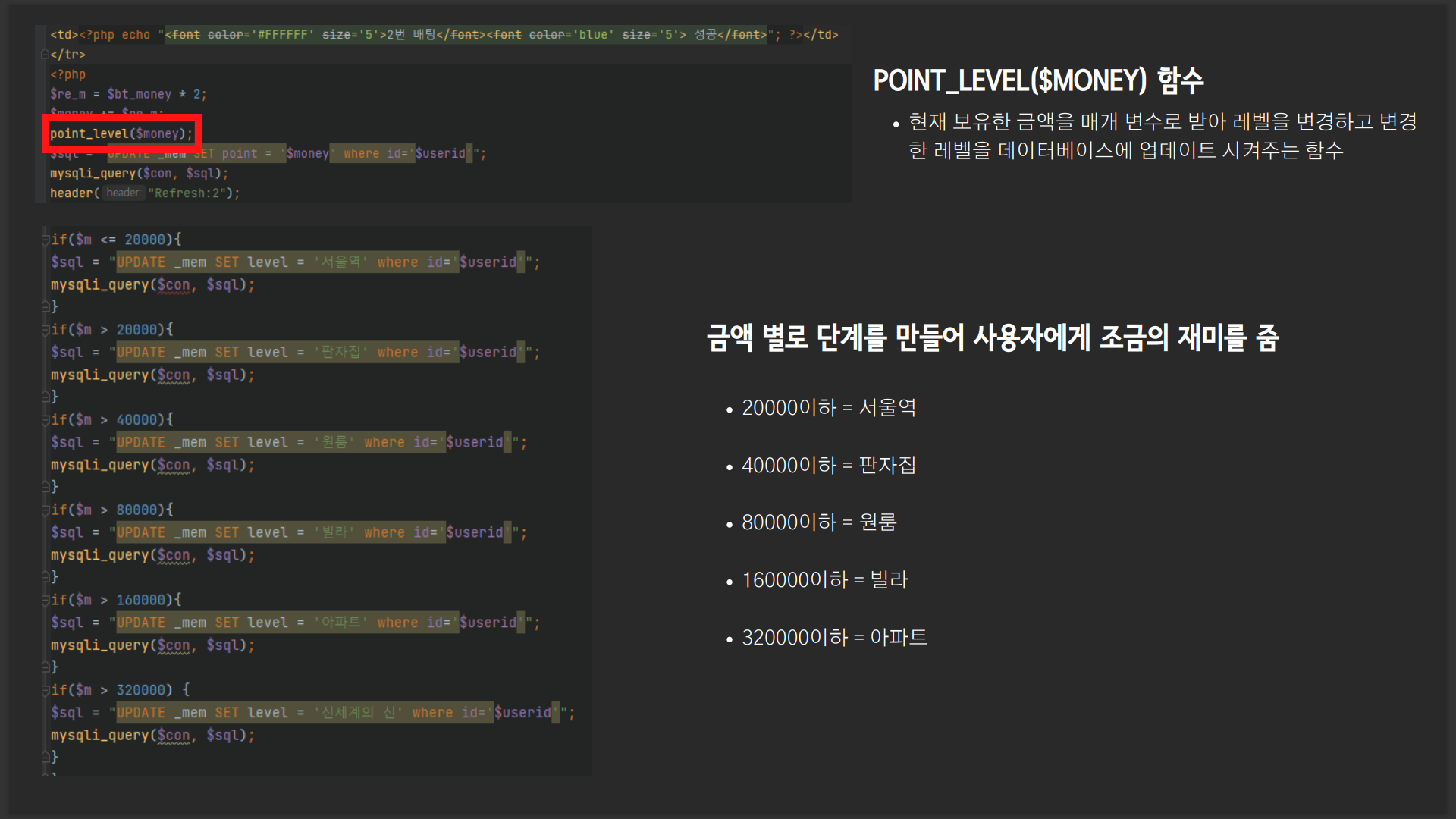Click the 'header:' parameter hint label
1456x819 pixels.
click(123, 193)
